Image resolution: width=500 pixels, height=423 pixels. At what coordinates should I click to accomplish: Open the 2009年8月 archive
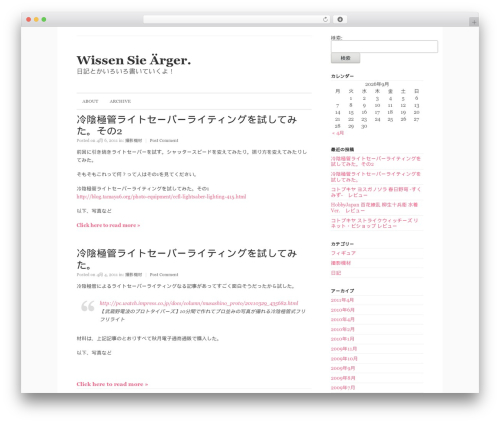click(343, 378)
